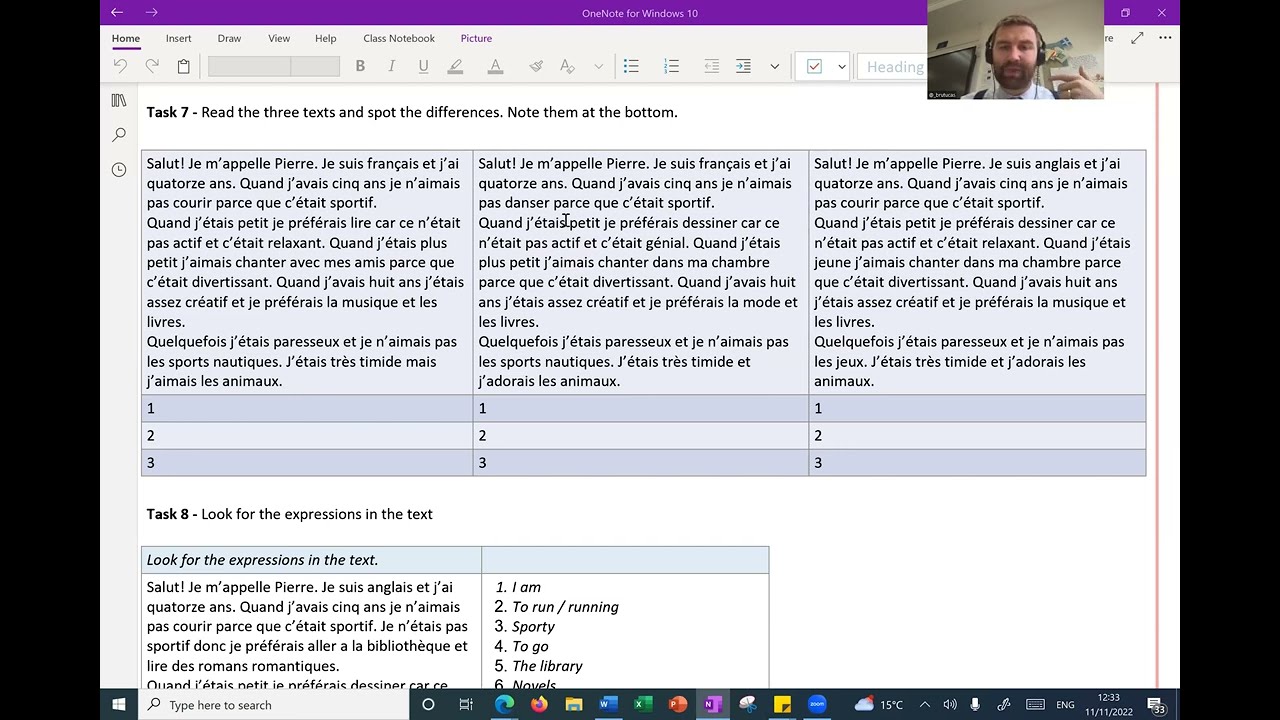
Task: Apply italic formatting
Action: pos(391,66)
